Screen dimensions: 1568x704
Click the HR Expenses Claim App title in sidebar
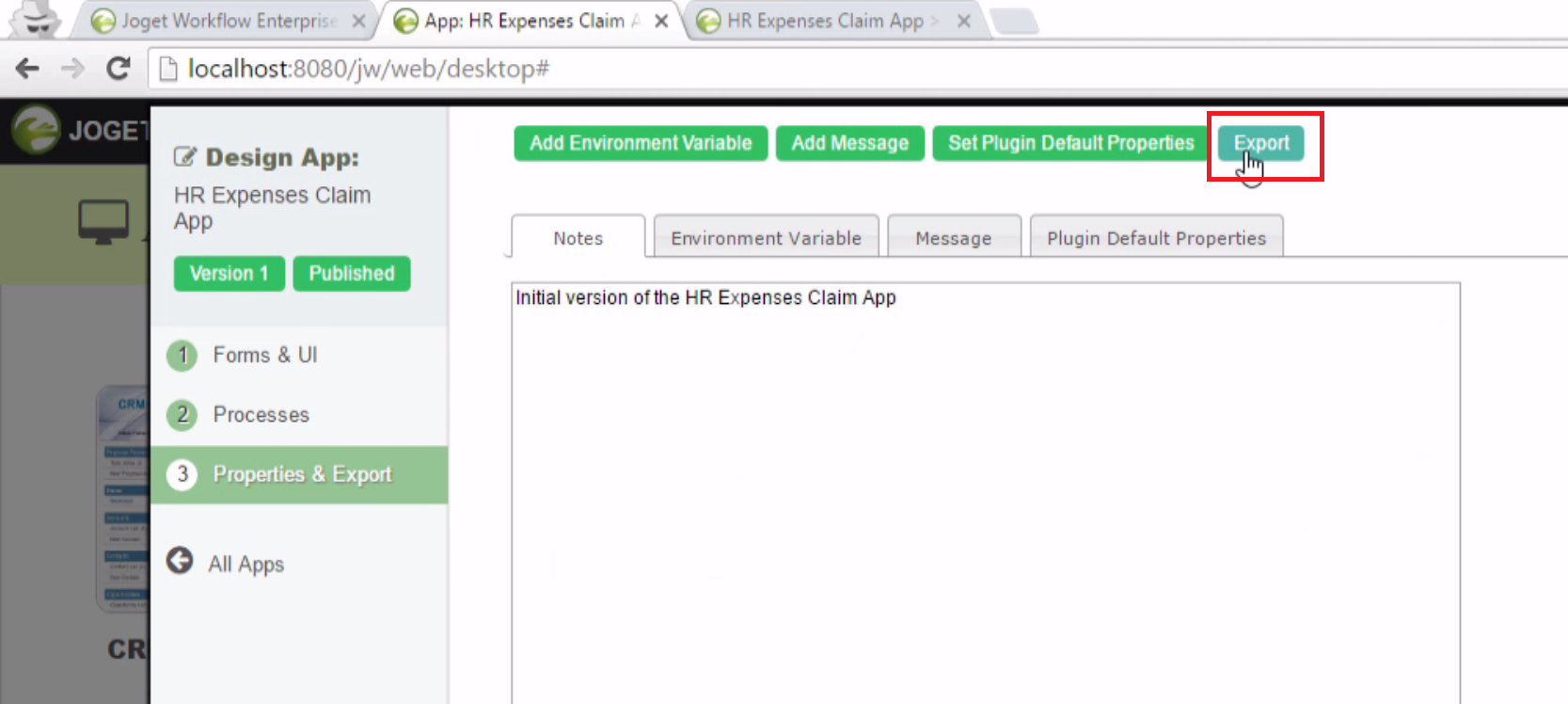[x=273, y=208]
